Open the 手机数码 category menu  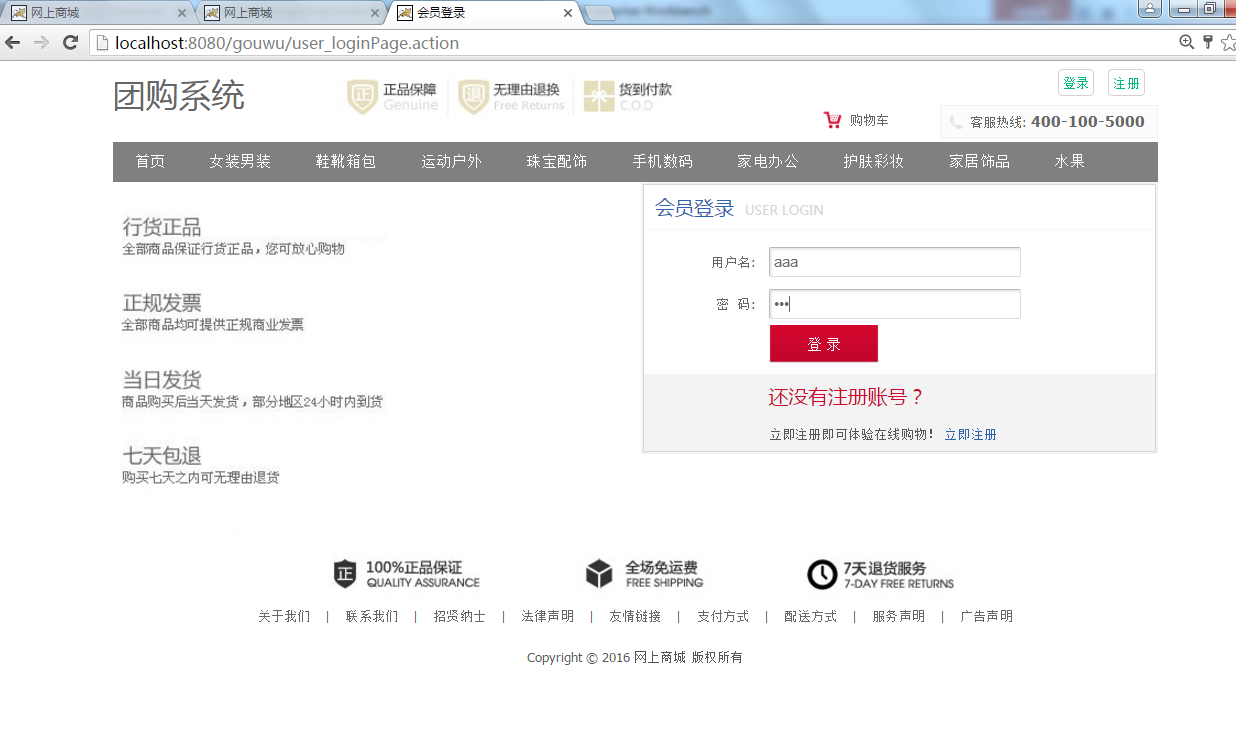pyautogui.click(x=662, y=161)
